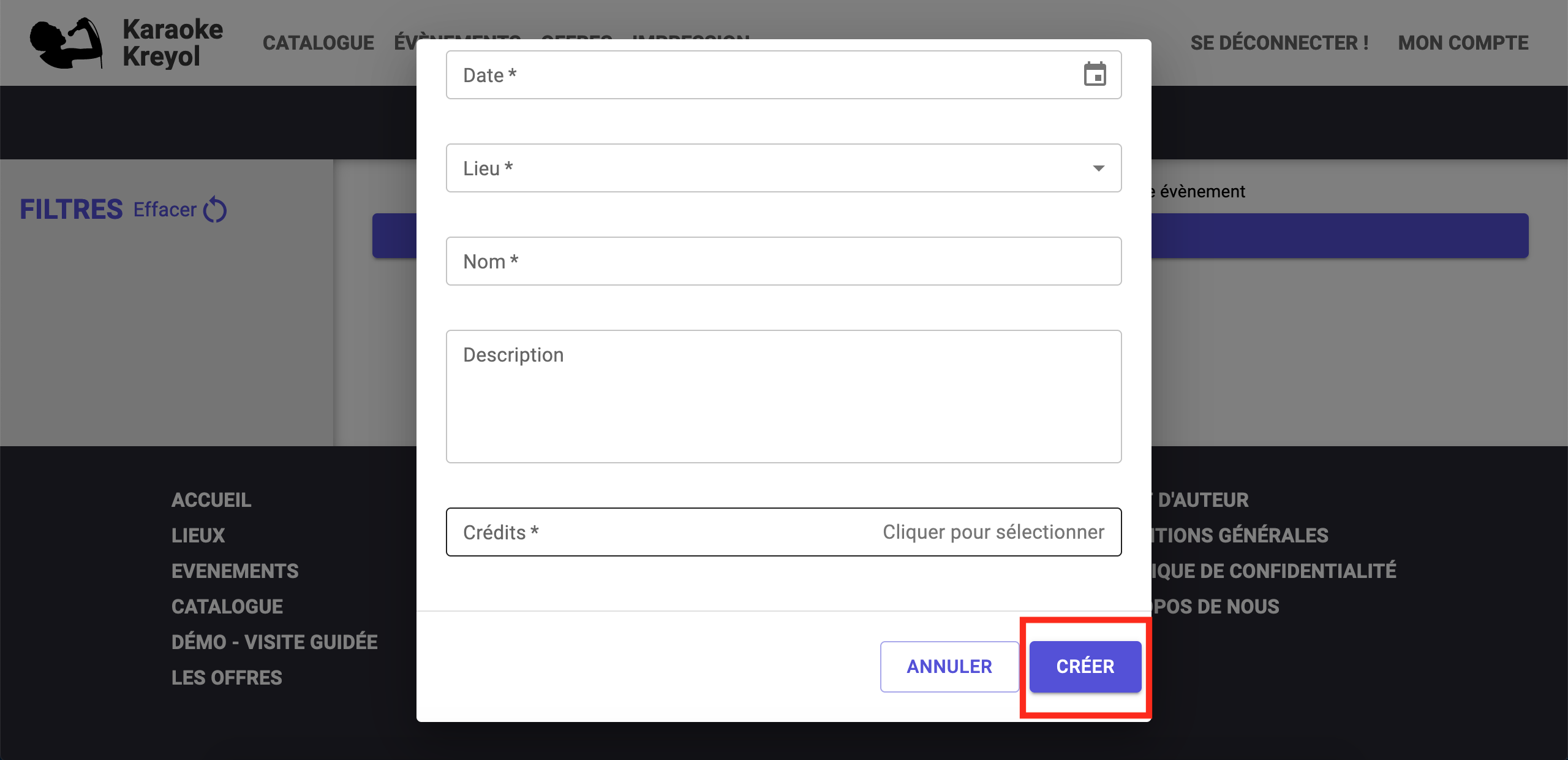Click the Effacer reset arrow icon
Screen dimensions: 1568x760
[x=215, y=210]
